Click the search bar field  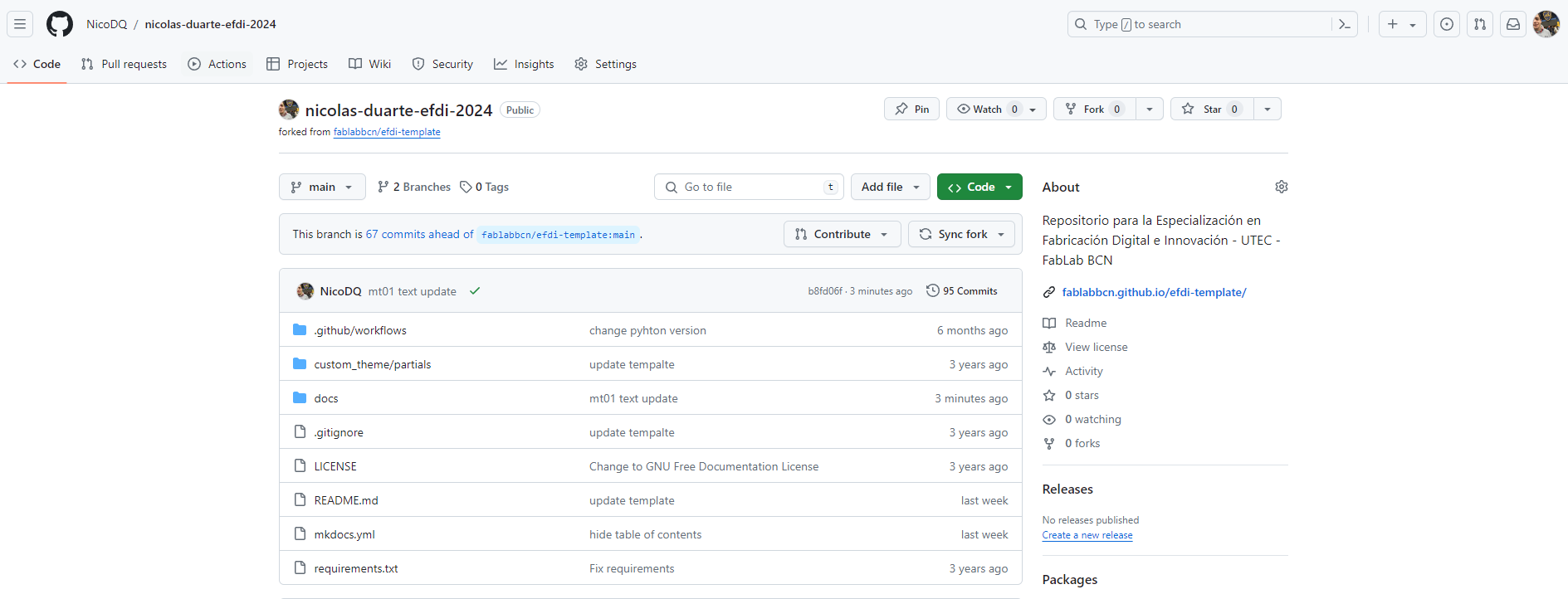(1212, 24)
